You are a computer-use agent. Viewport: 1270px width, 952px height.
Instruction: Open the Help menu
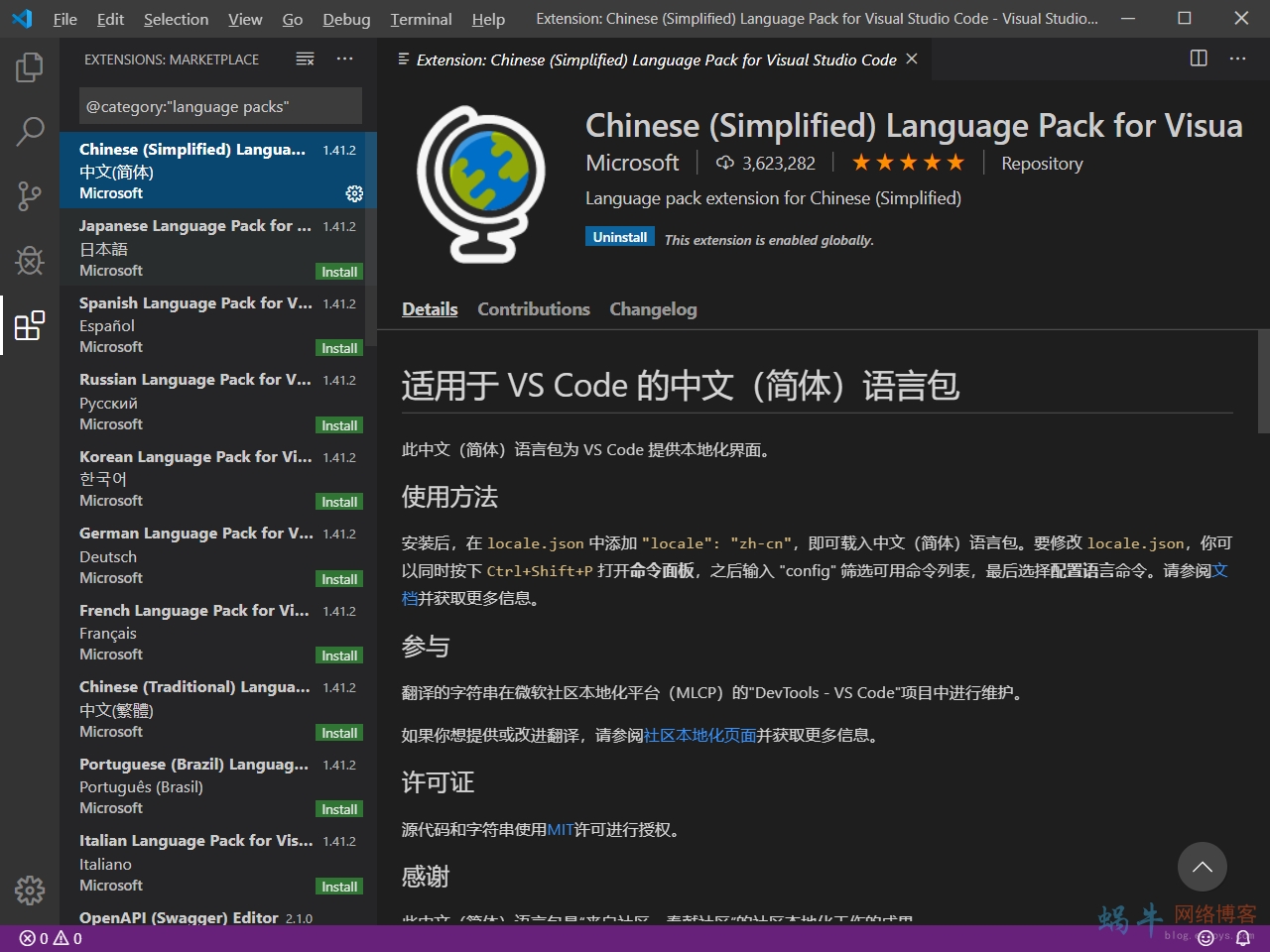point(488,19)
